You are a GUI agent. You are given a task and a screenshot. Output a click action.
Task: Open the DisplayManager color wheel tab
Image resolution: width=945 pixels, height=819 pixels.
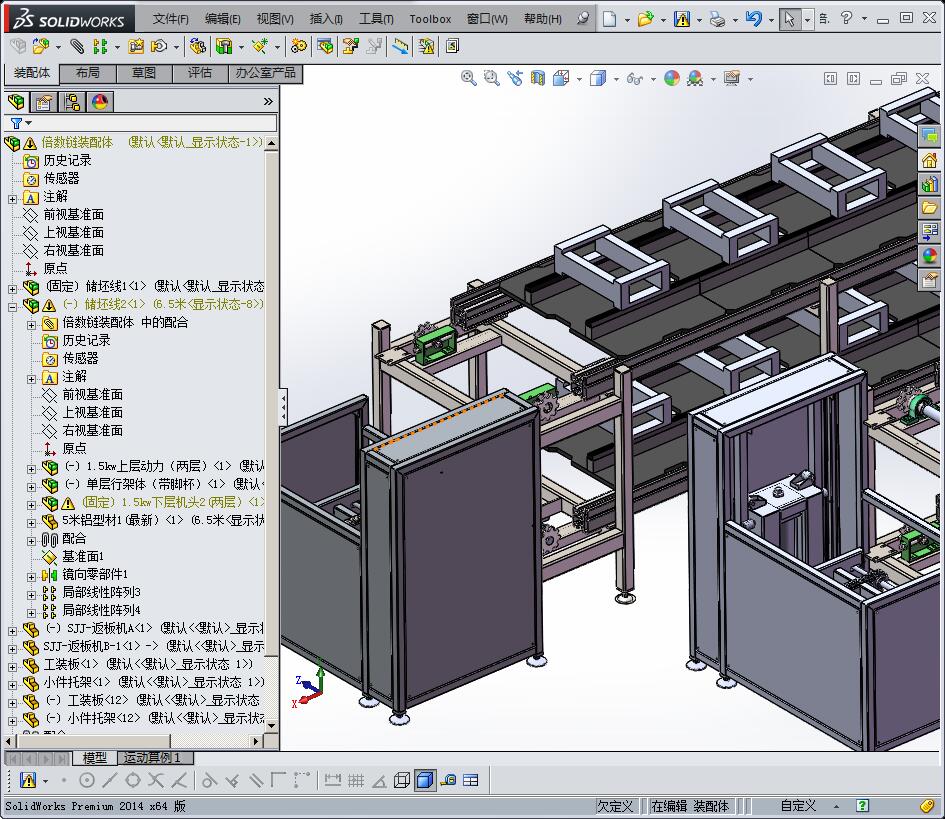click(99, 101)
